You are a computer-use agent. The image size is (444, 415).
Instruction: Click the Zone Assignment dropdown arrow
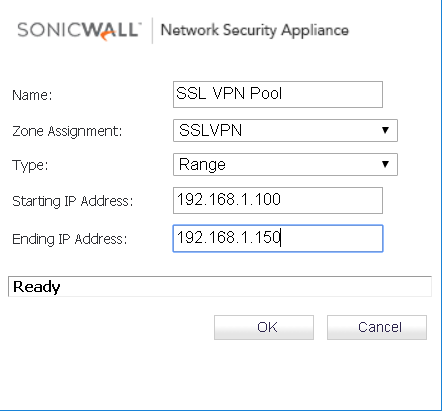pos(385,130)
